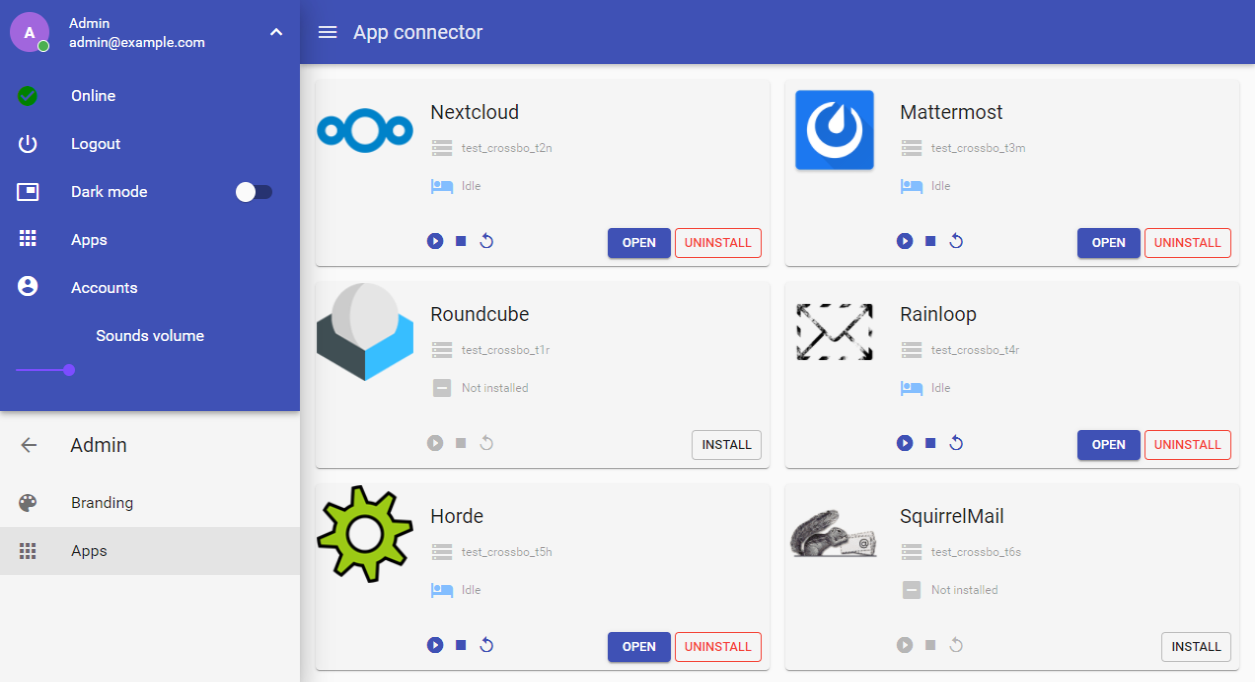Stop the Rainloop app
1255x682 pixels.
pyautogui.click(x=931, y=443)
